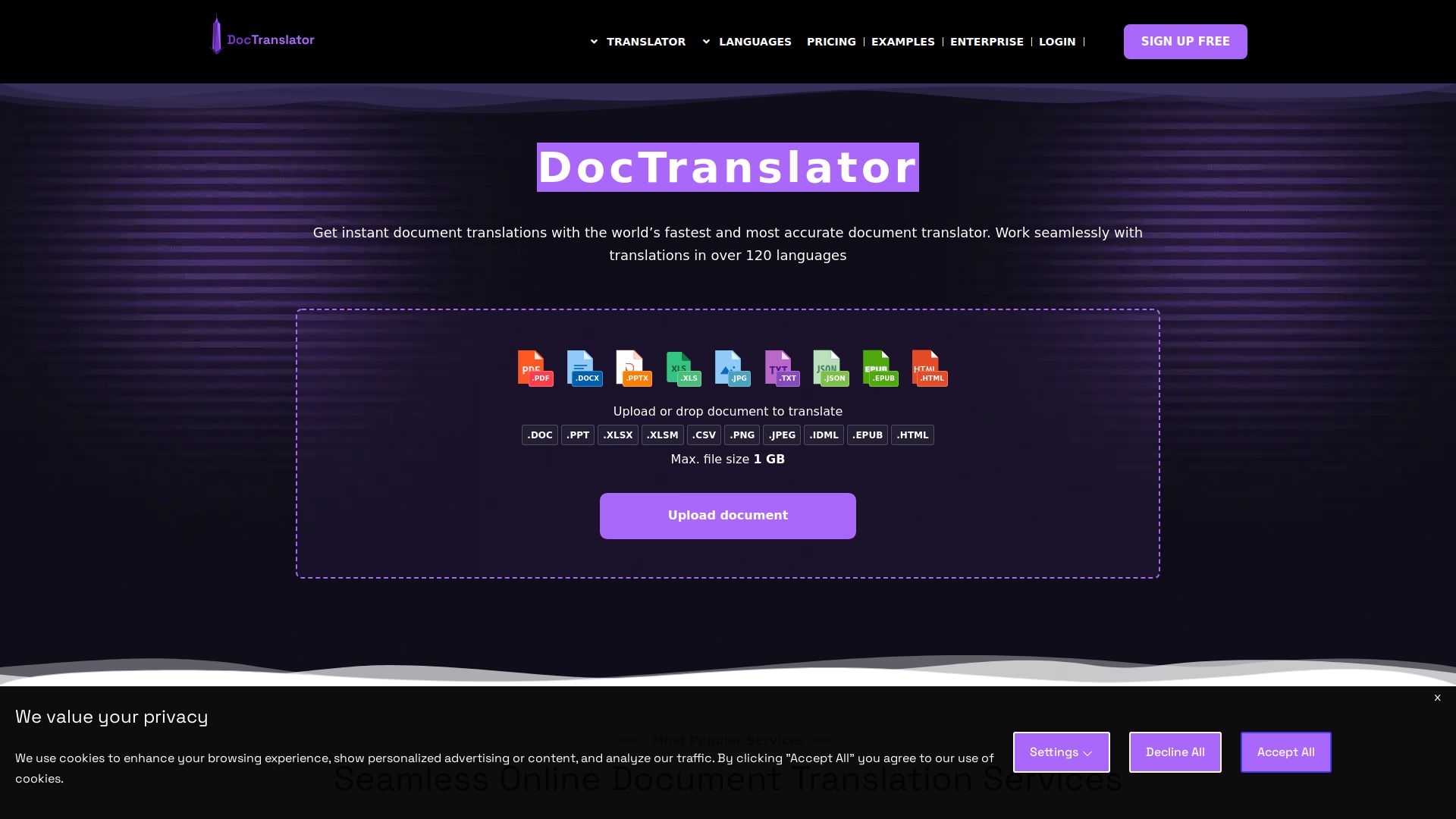The height and width of the screenshot is (819, 1456).
Task: Click the SIGN UP FREE button
Action: pos(1185,42)
